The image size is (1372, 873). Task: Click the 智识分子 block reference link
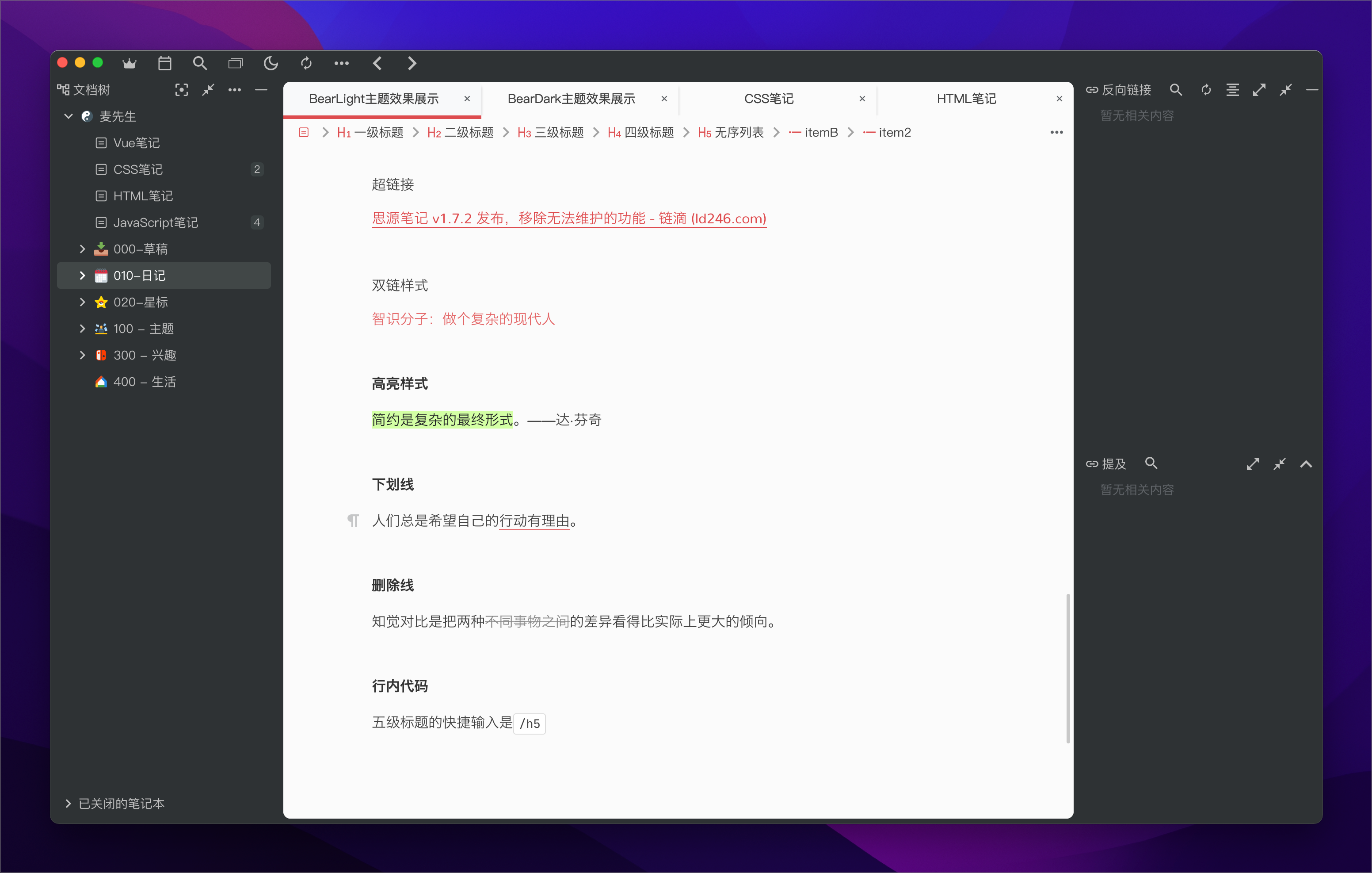(x=463, y=319)
